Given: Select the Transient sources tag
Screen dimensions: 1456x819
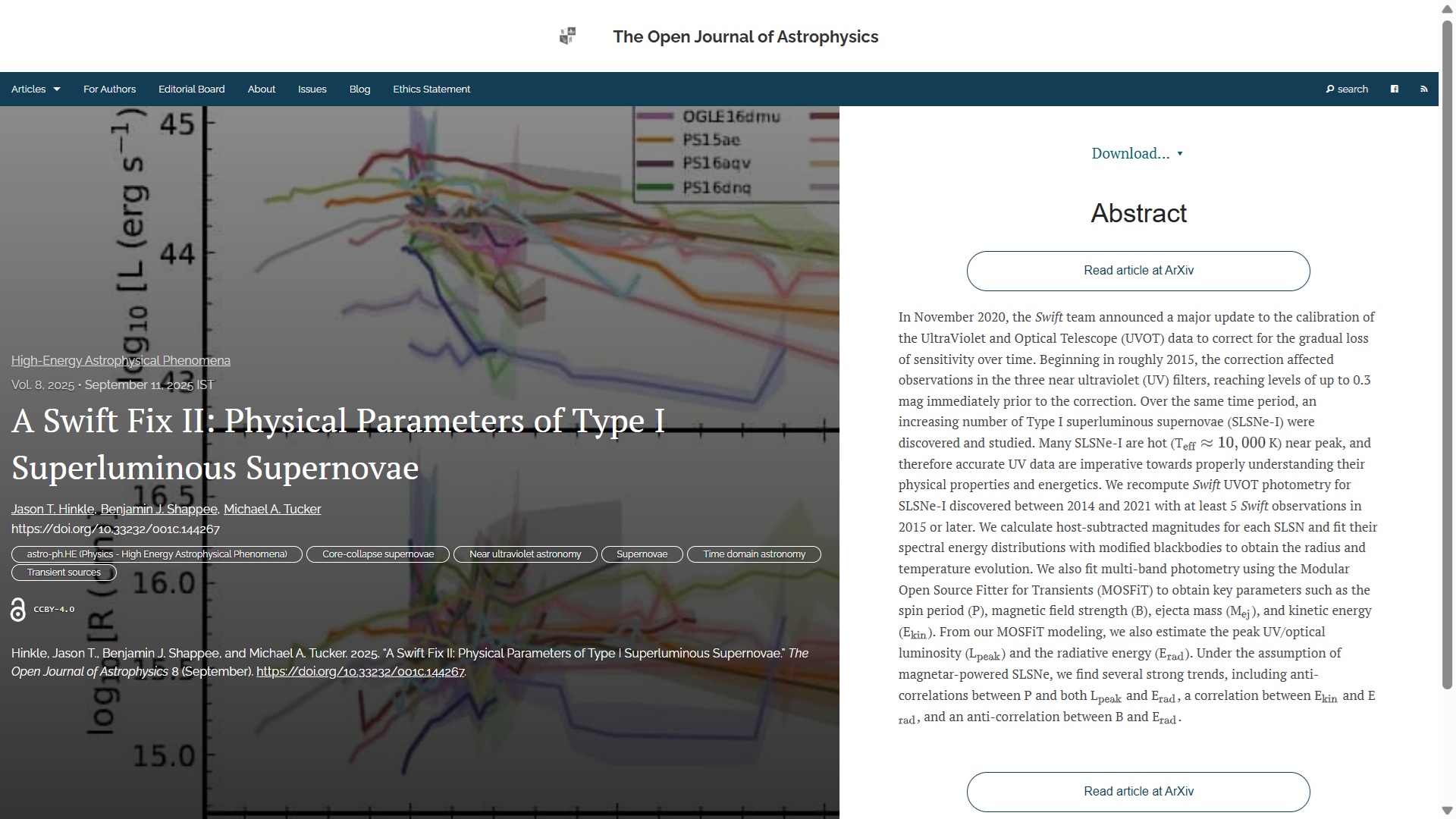Looking at the screenshot, I should pos(64,573).
